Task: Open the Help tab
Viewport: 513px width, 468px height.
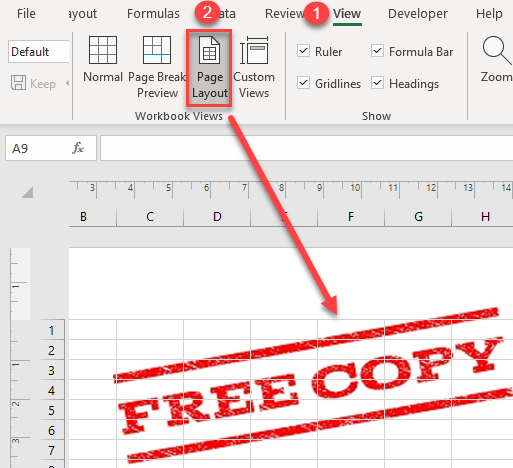Action: click(489, 14)
